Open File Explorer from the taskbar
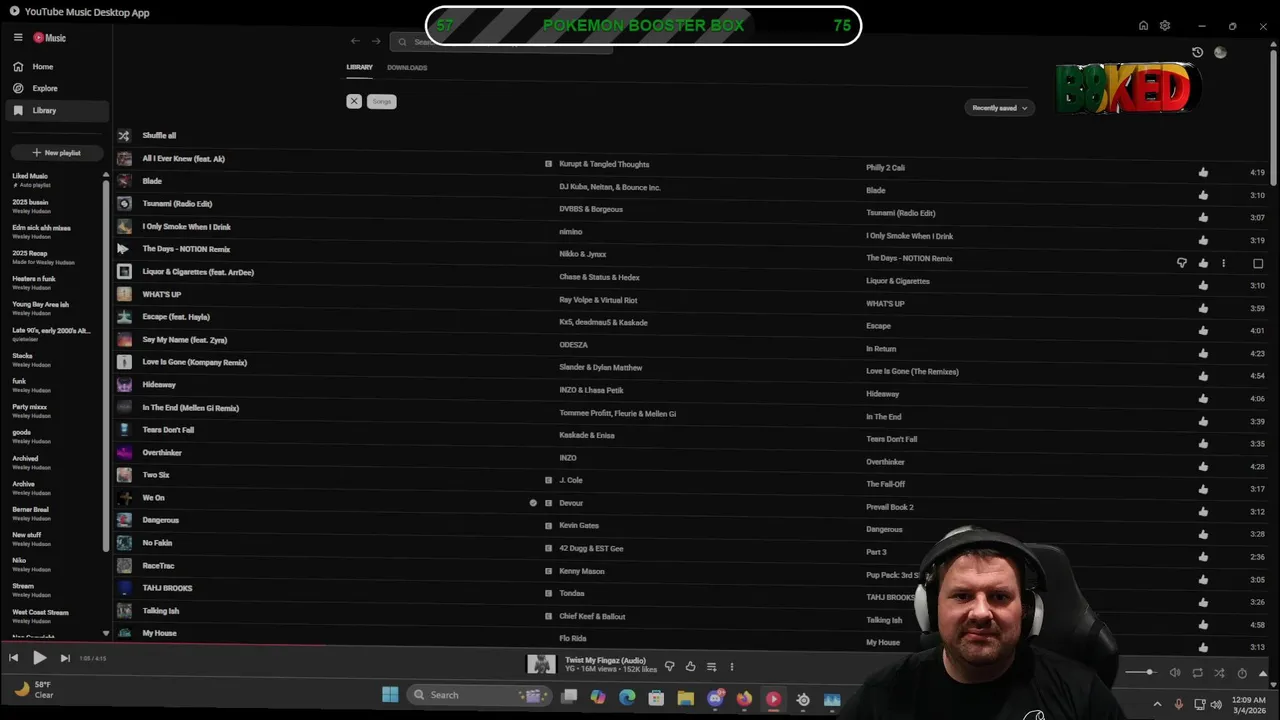1280x720 pixels. click(x=685, y=699)
